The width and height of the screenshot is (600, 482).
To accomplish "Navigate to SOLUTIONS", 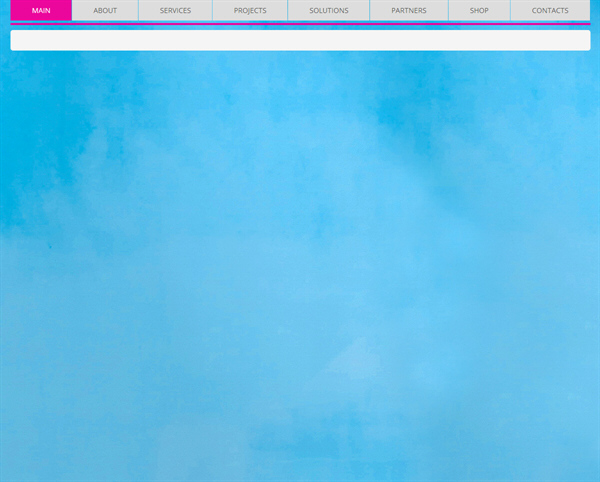I will pyautogui.click(x=329, y=10).
